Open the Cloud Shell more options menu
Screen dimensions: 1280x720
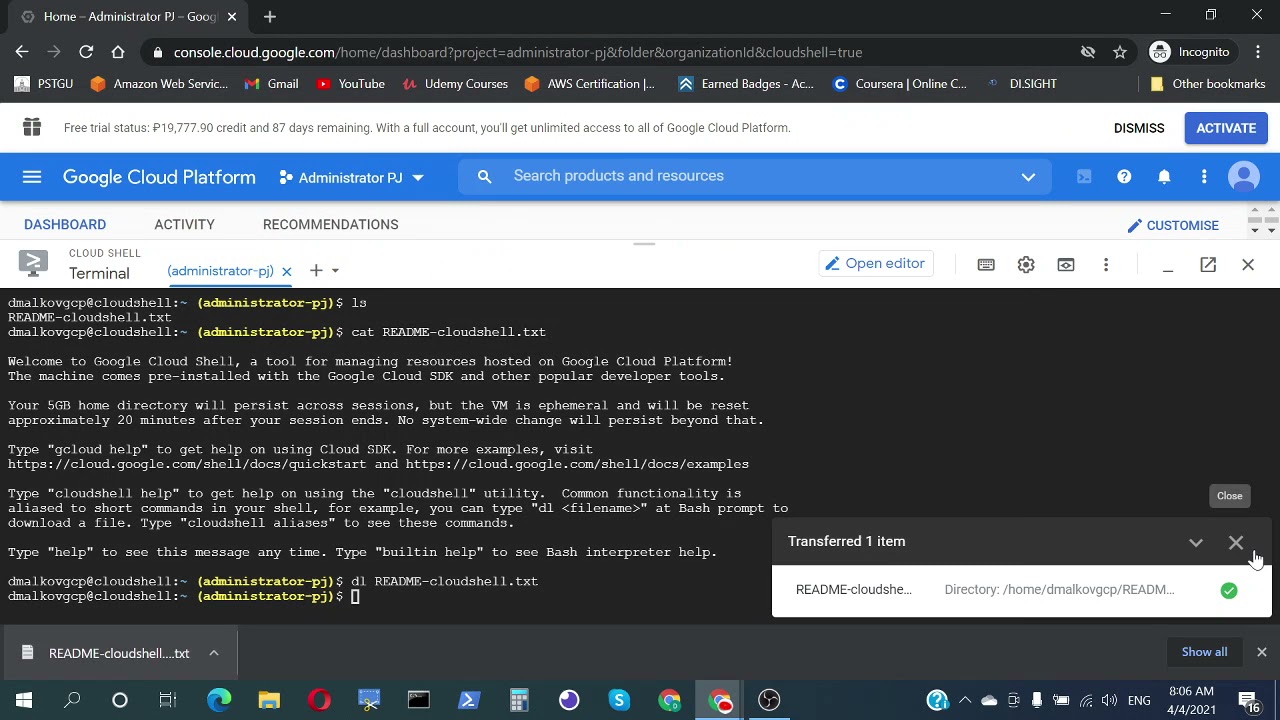1106,265
